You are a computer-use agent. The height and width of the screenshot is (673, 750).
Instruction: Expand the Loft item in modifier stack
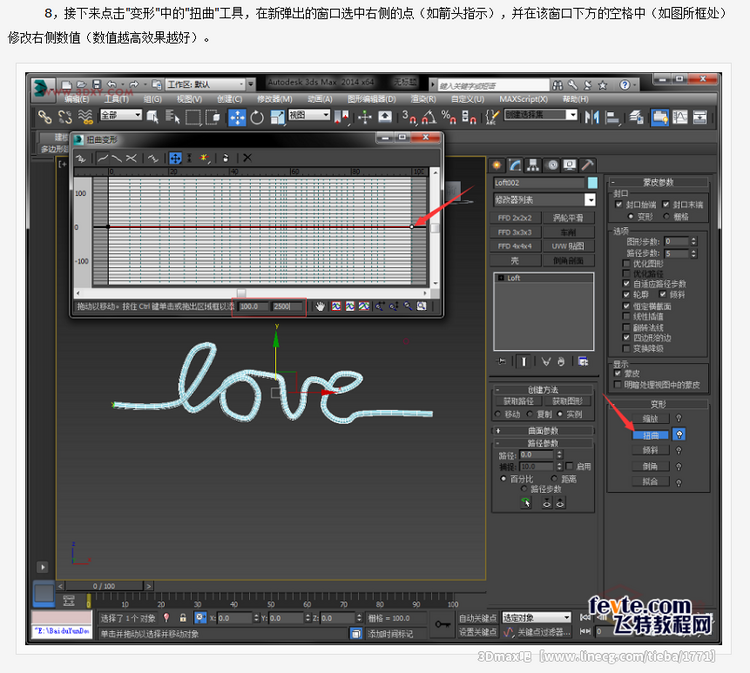[501, 278]
